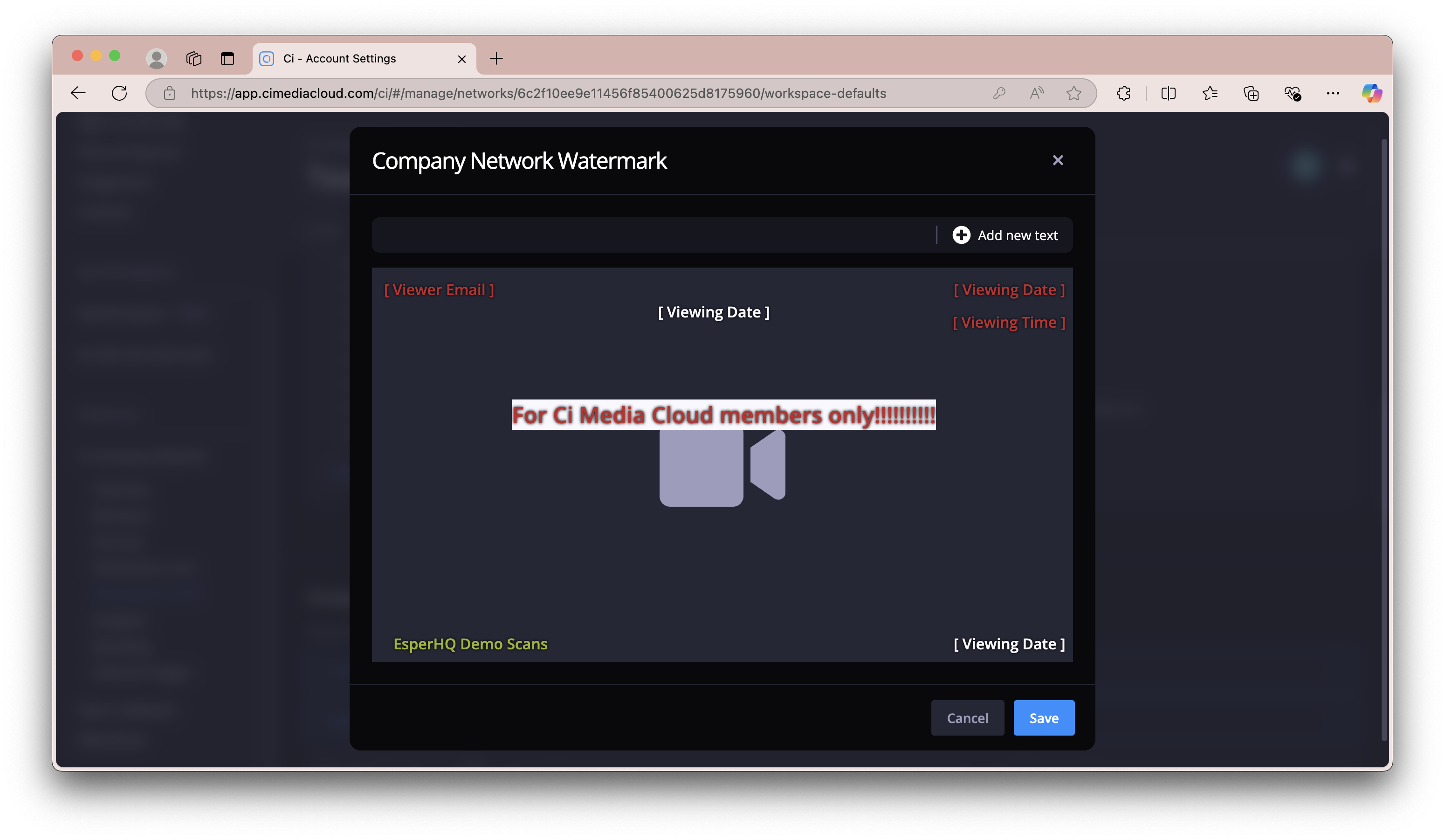Close the Company Network Watermark dialog

point(1057,160)
